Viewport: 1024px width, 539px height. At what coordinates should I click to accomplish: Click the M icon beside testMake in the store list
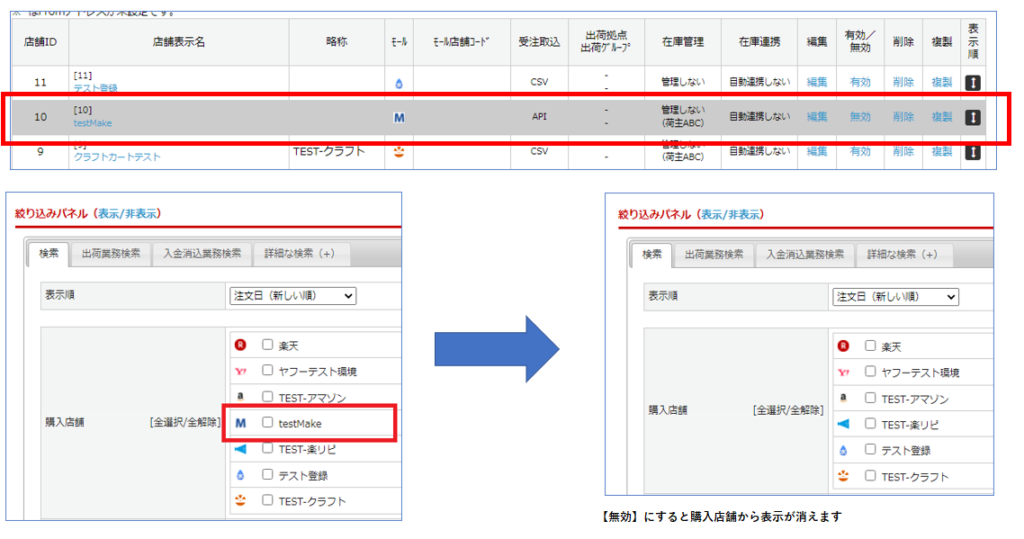click(240, 423)
